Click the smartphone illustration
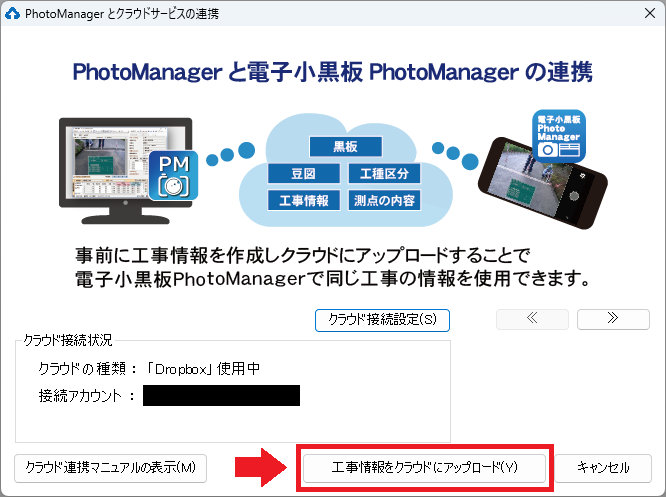The image size is (666, 497). point(543,184)
